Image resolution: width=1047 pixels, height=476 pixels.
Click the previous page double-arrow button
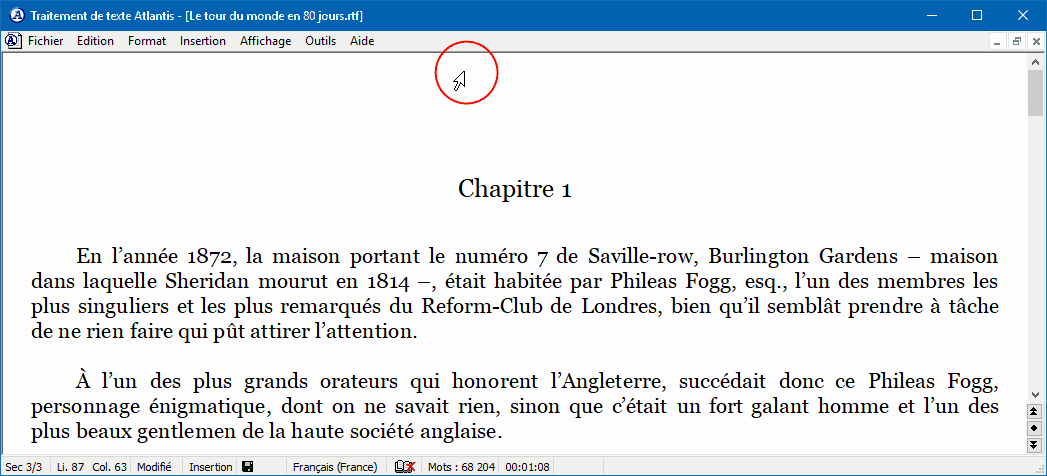coord(1035,412)
